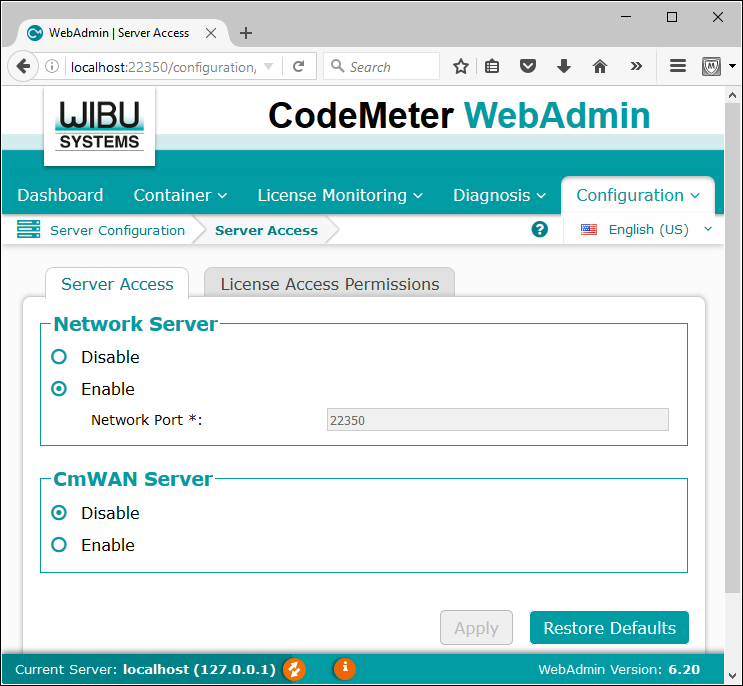Click the Server Access breadcrumb item
743x686 pixels.
click(x=266, y=230)
